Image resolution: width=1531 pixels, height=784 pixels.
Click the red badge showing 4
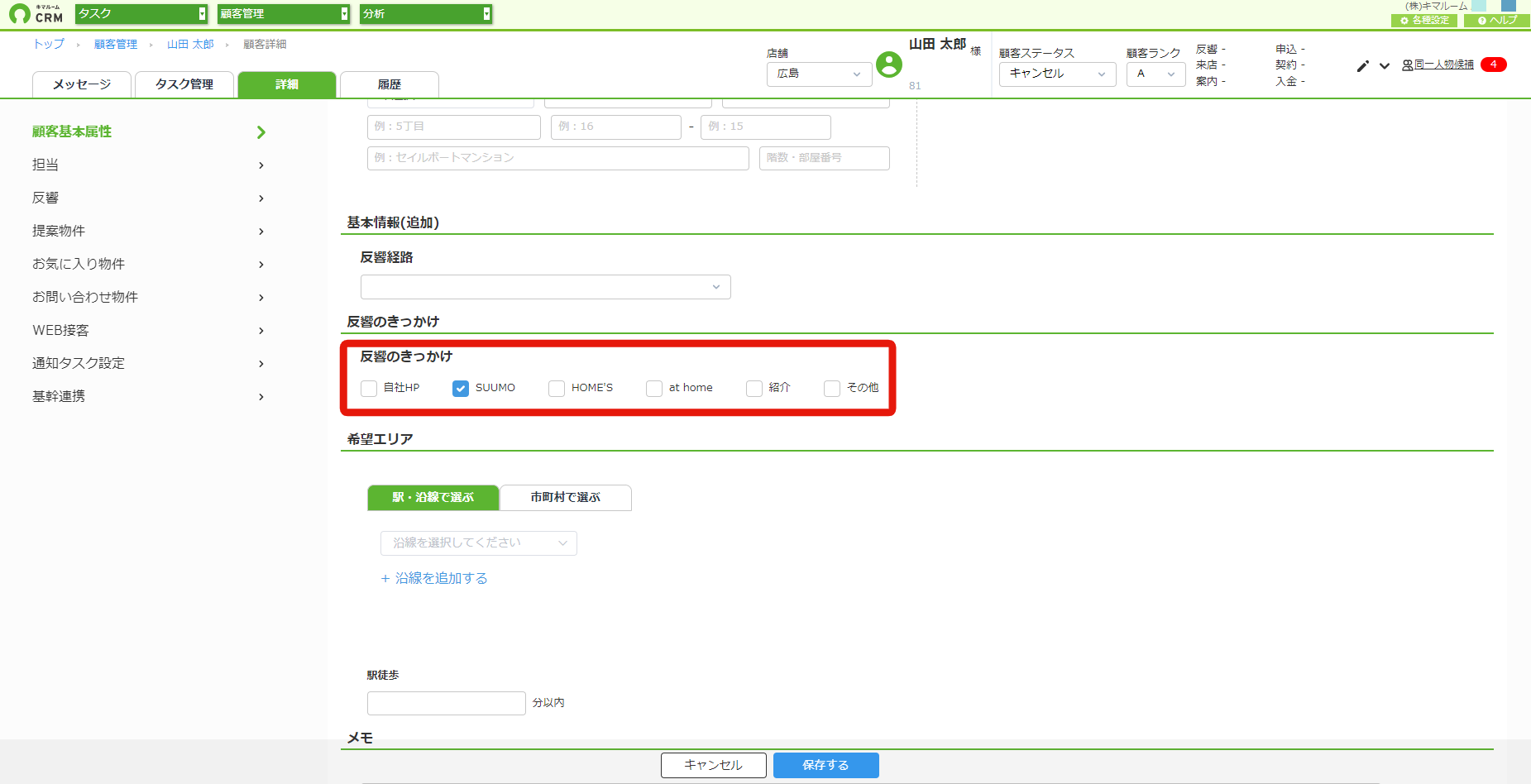coord(1494,65)
